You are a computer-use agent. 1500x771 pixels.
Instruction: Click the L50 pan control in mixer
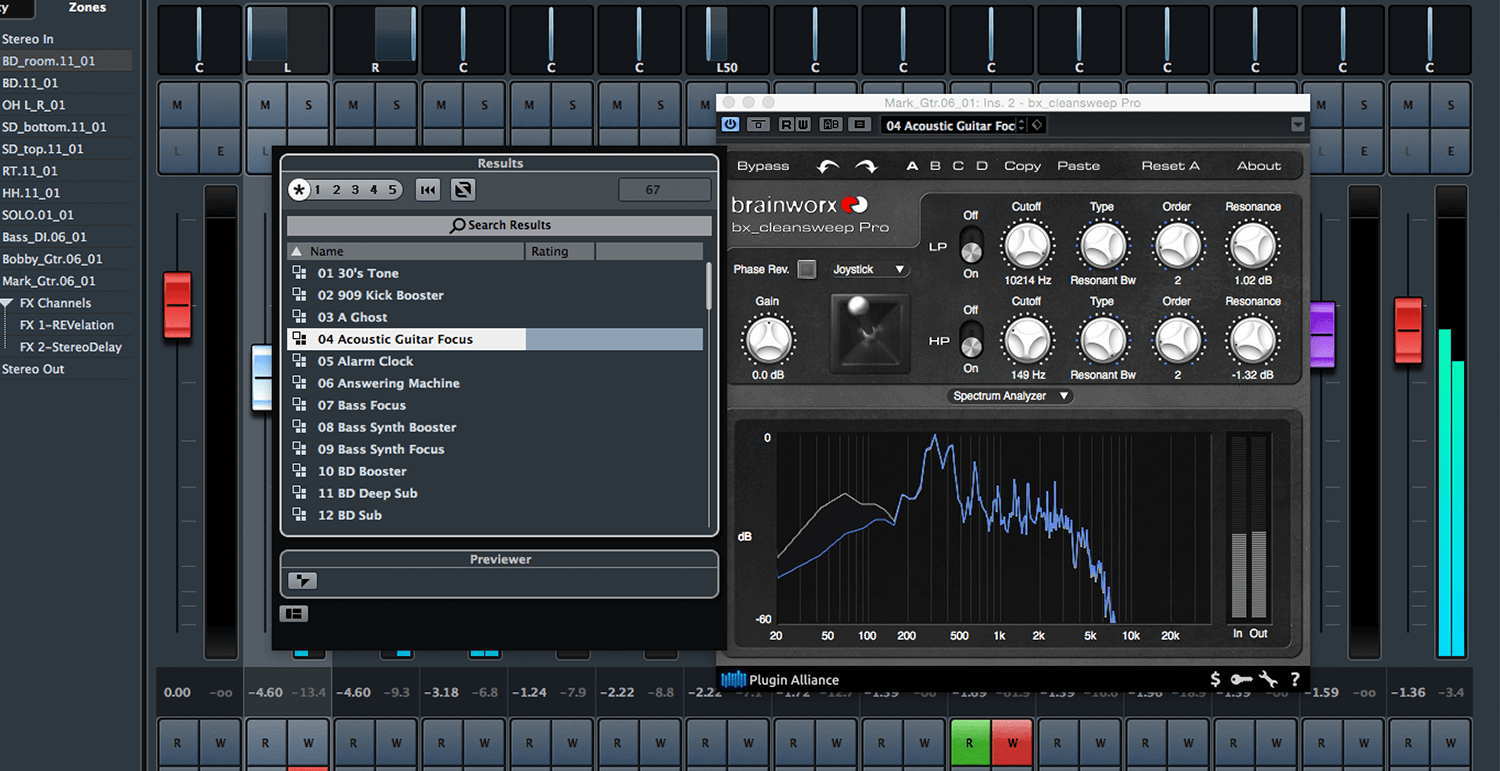(x=727, y=40)
